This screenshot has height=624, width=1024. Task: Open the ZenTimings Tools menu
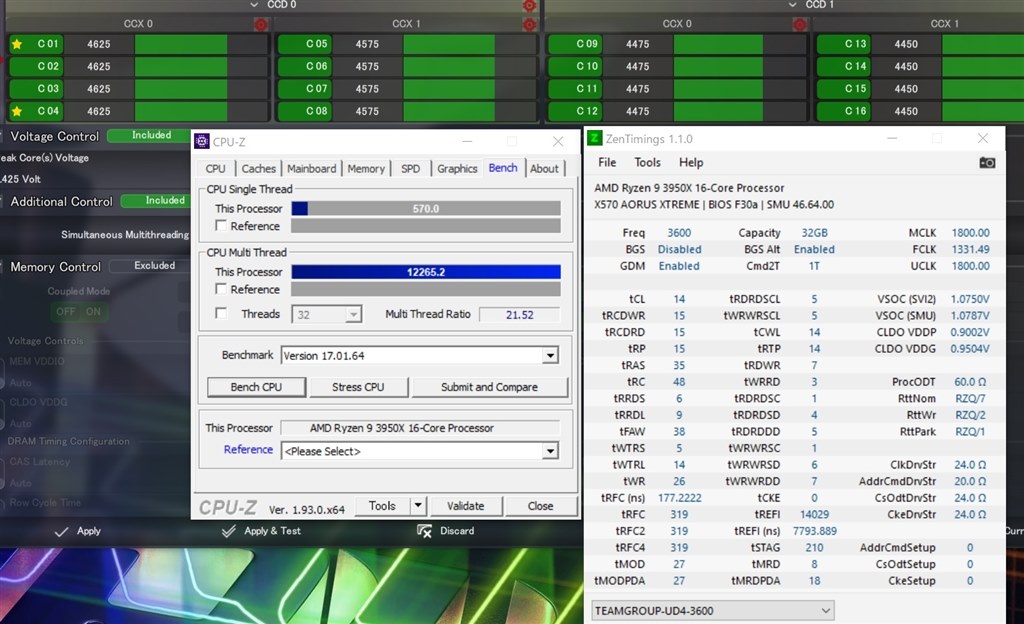(x=647, y=163)
